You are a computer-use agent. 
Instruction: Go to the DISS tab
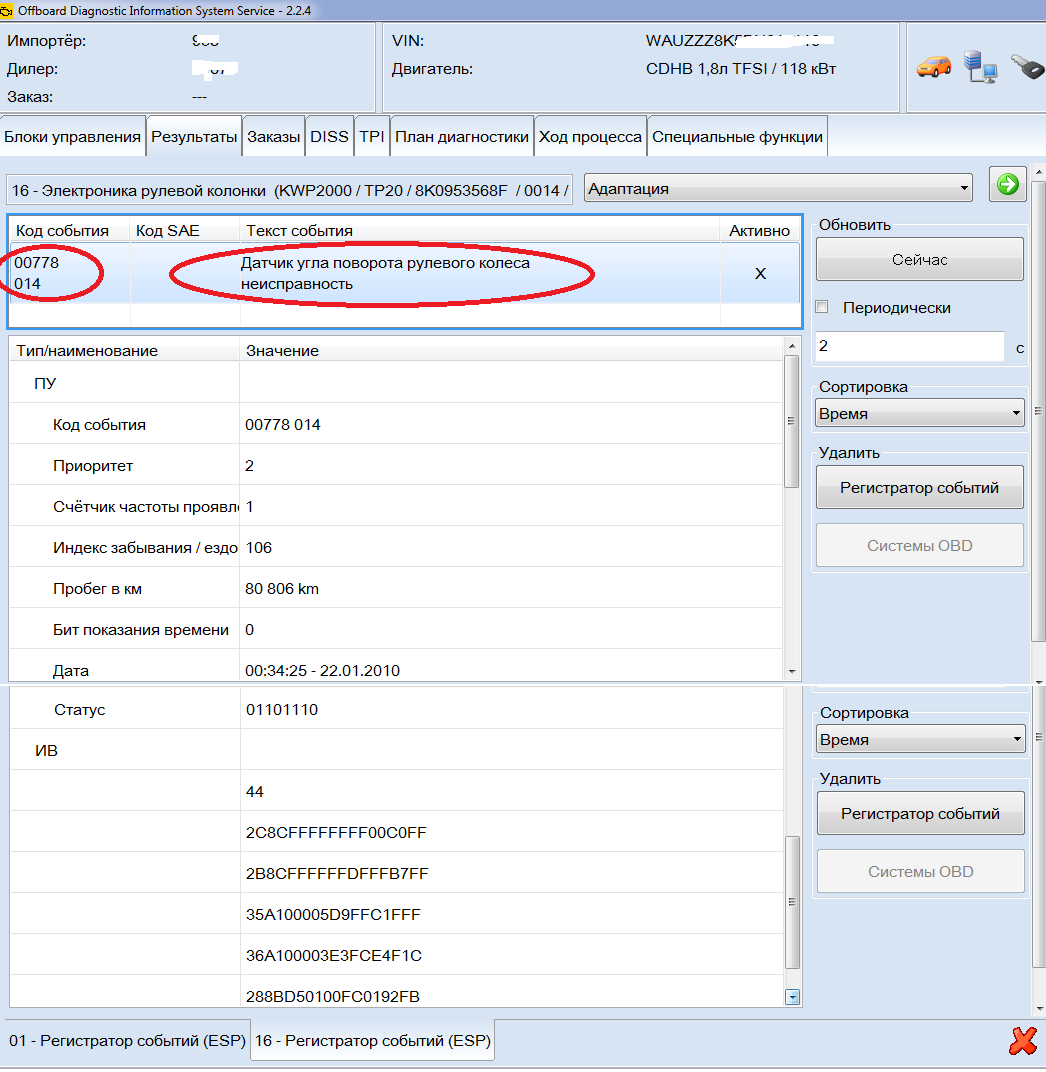[x=330, y=137]
